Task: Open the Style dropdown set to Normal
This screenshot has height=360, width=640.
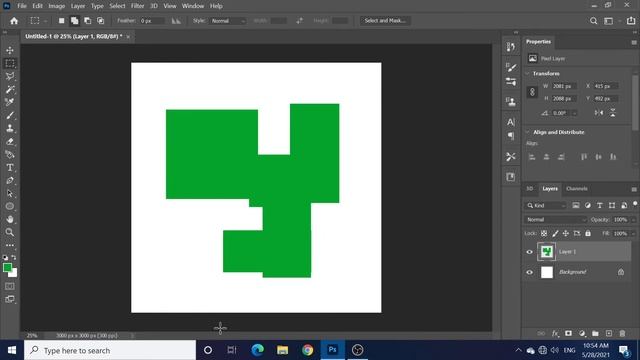Action: pos(228,21)
